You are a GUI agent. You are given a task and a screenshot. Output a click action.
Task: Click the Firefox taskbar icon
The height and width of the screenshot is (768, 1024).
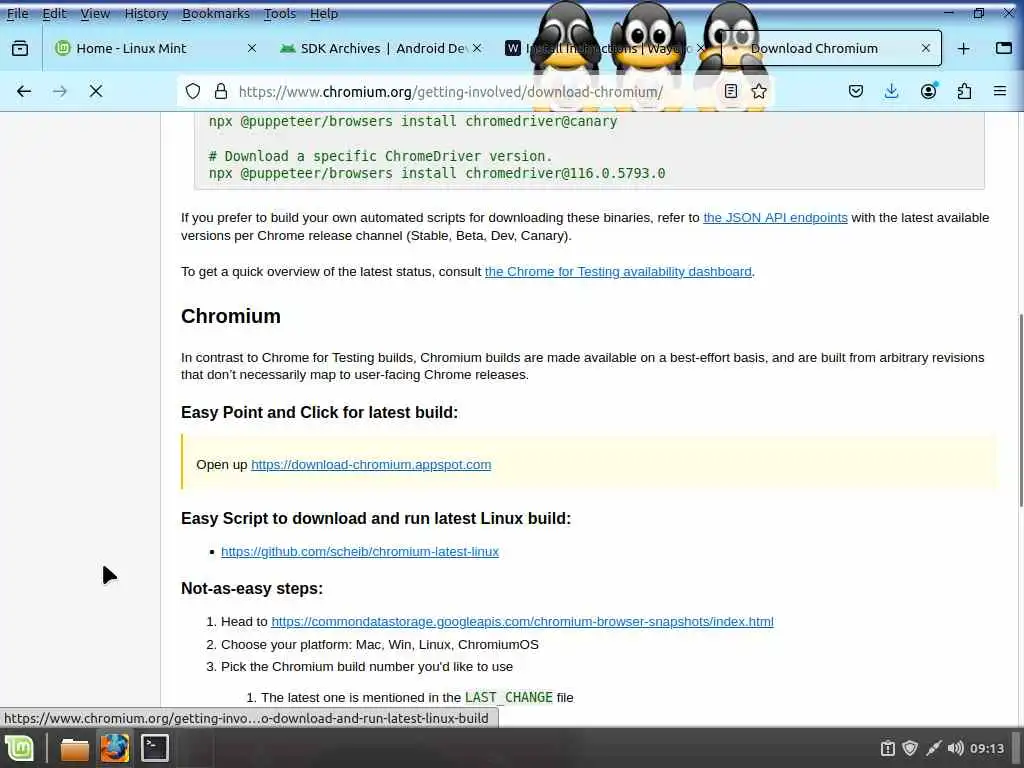114,748
